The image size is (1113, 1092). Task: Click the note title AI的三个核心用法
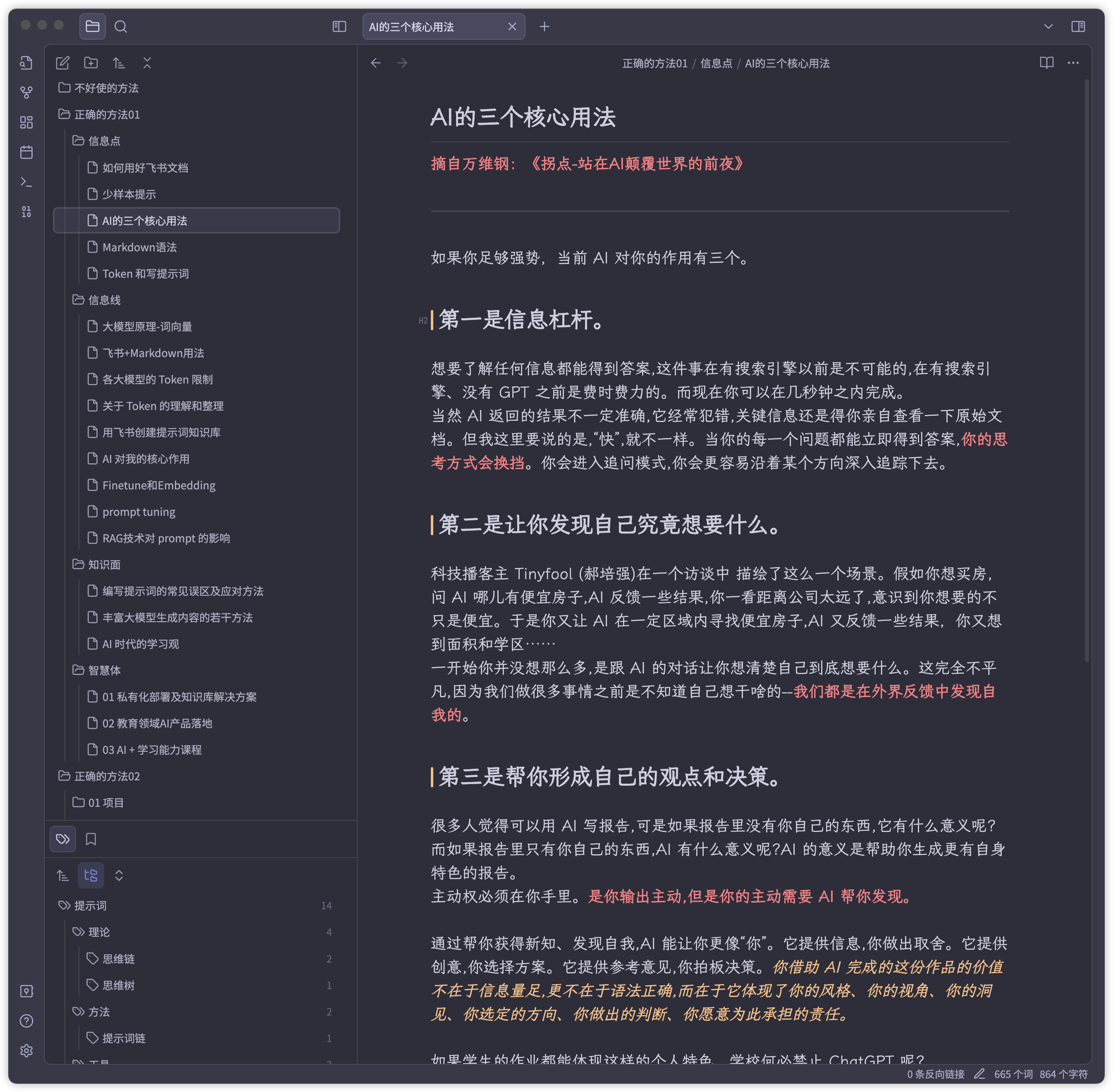point(523,117)
